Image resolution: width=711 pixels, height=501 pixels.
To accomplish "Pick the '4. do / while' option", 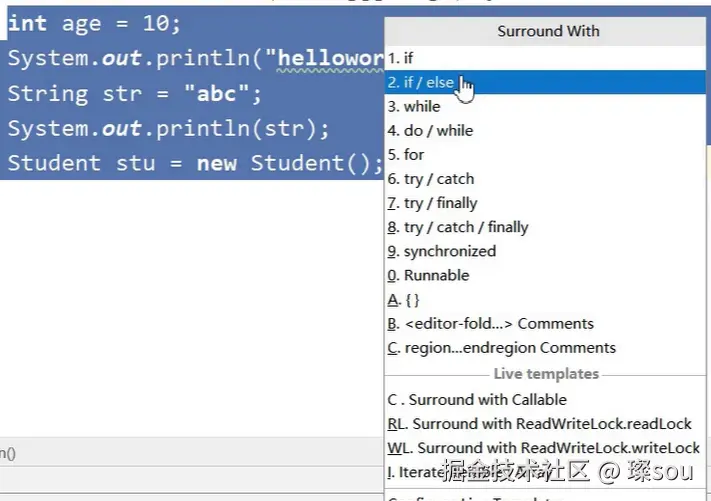I will [x=545, y=131].
